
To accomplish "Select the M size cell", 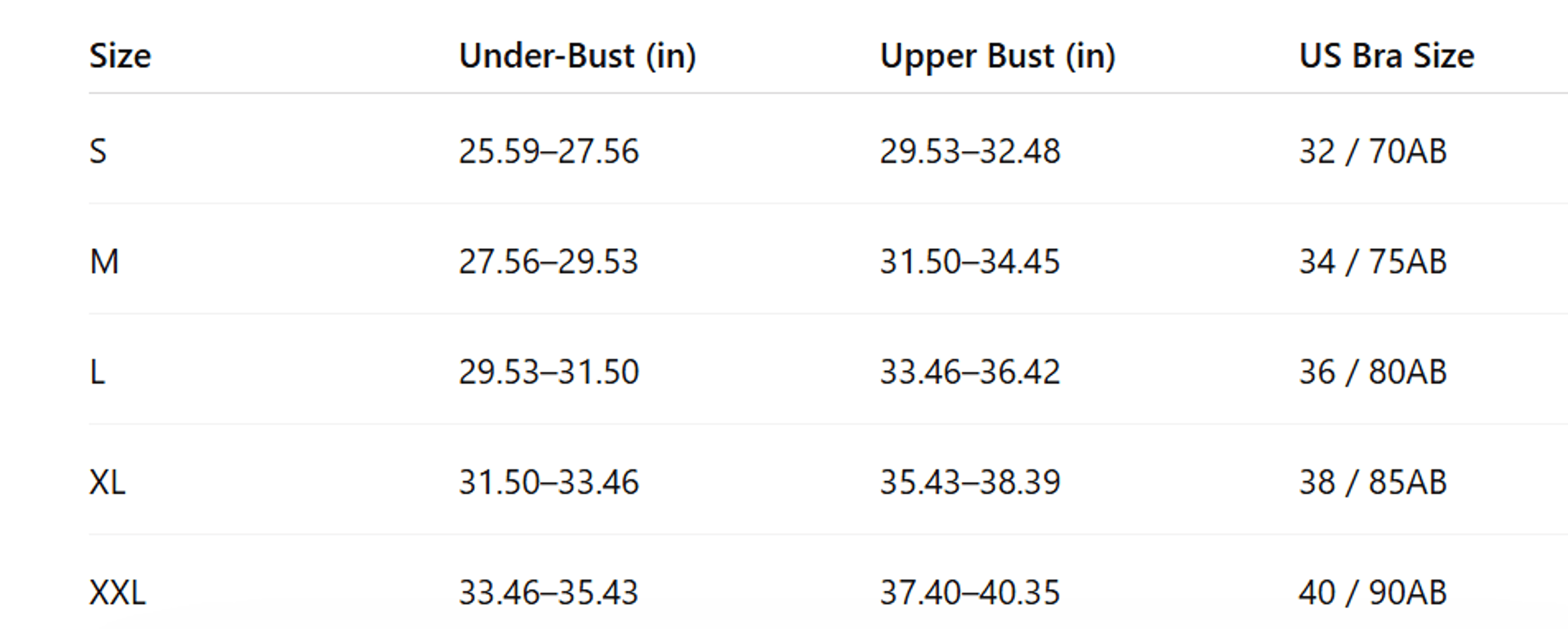I will point(104,262).
